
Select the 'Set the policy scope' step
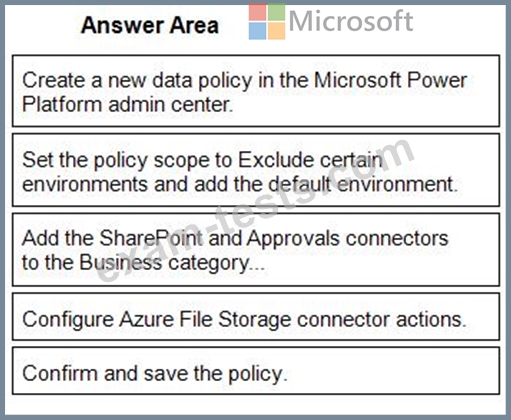256,170
